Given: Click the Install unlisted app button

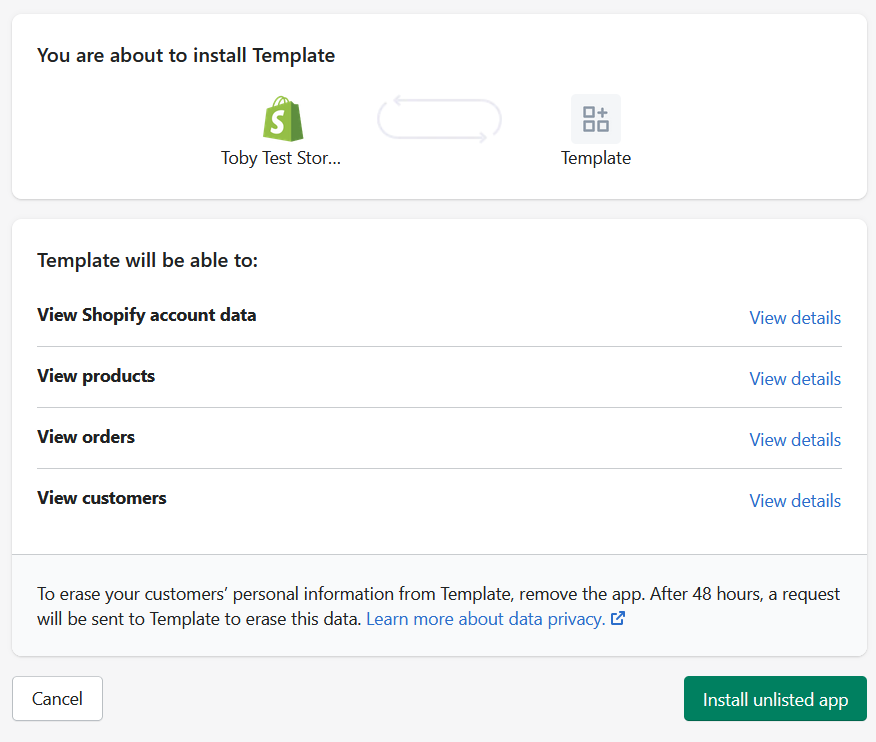Looking at the screenshot, I should [x=775, y=699].
